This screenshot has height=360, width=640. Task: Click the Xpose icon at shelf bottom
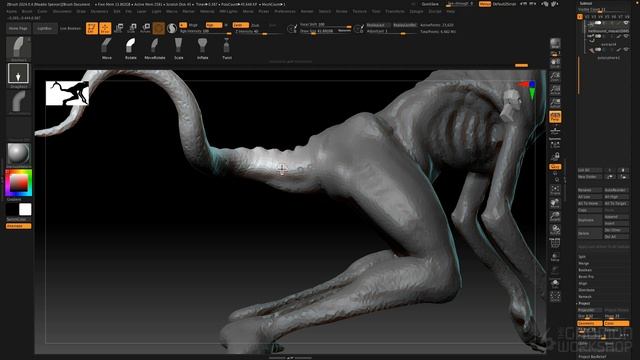click(x=555, y=296)
